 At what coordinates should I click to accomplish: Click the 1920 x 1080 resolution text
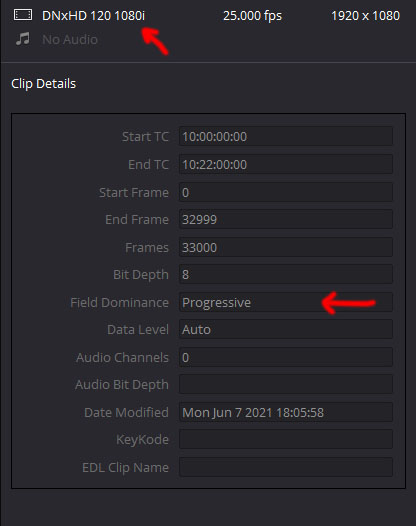(x=365, y=16)
